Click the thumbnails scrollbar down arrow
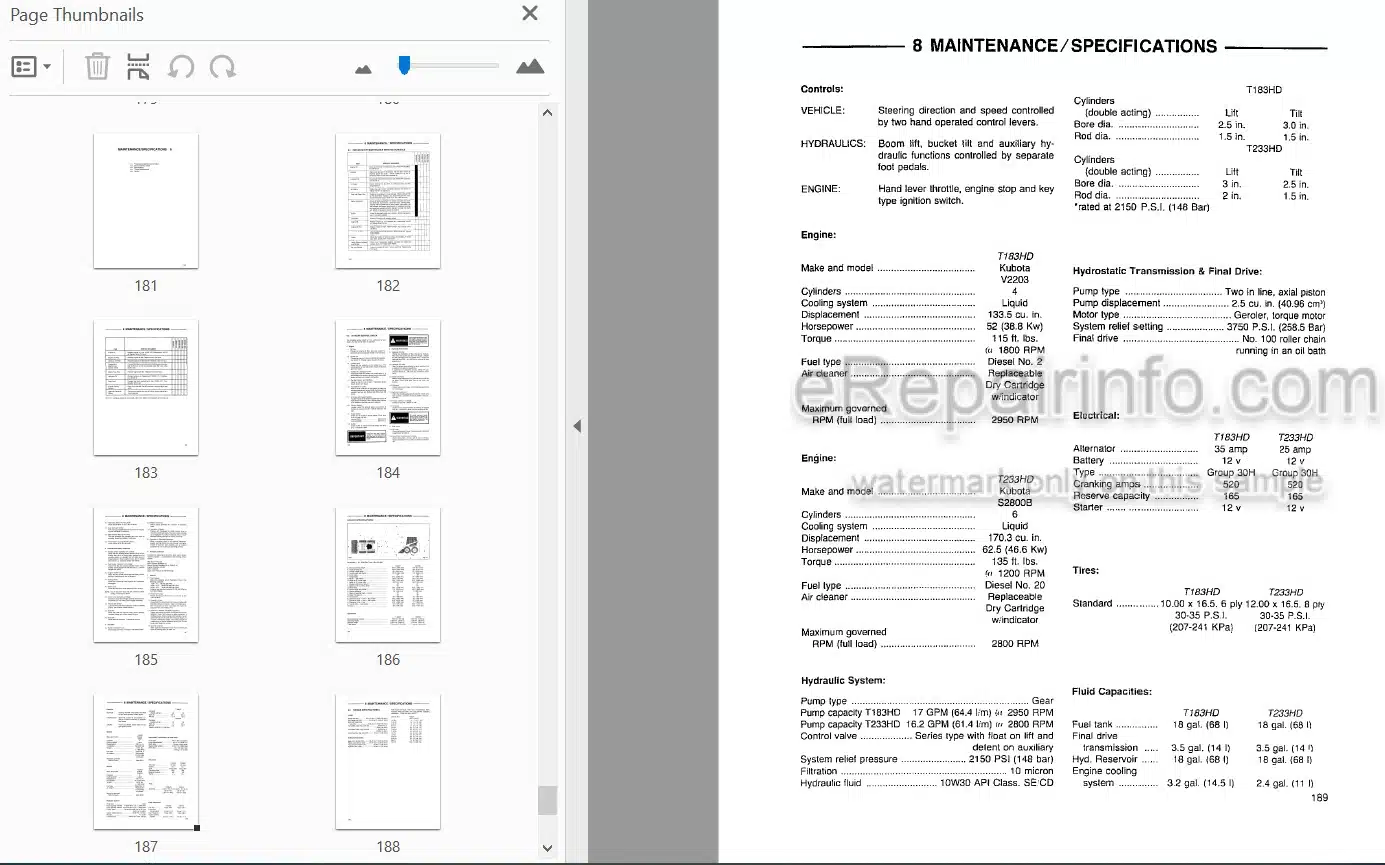The image size is (1385, 865). [x=547, y=848]
